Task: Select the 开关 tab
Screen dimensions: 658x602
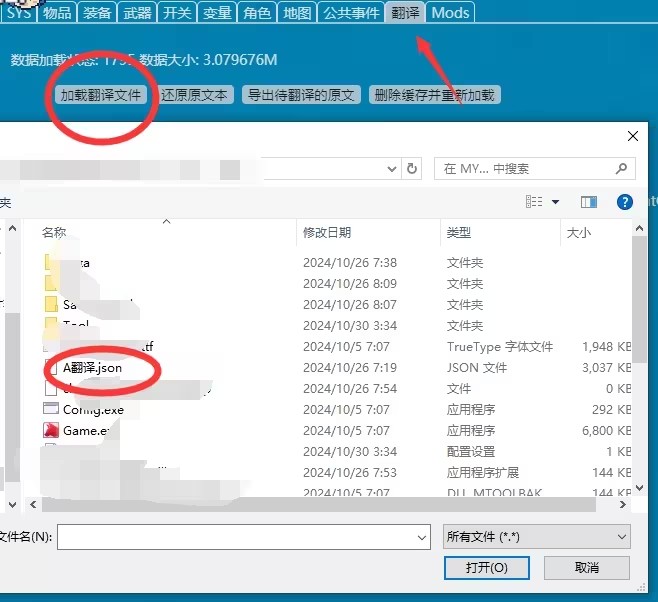Action: (177, 12)
